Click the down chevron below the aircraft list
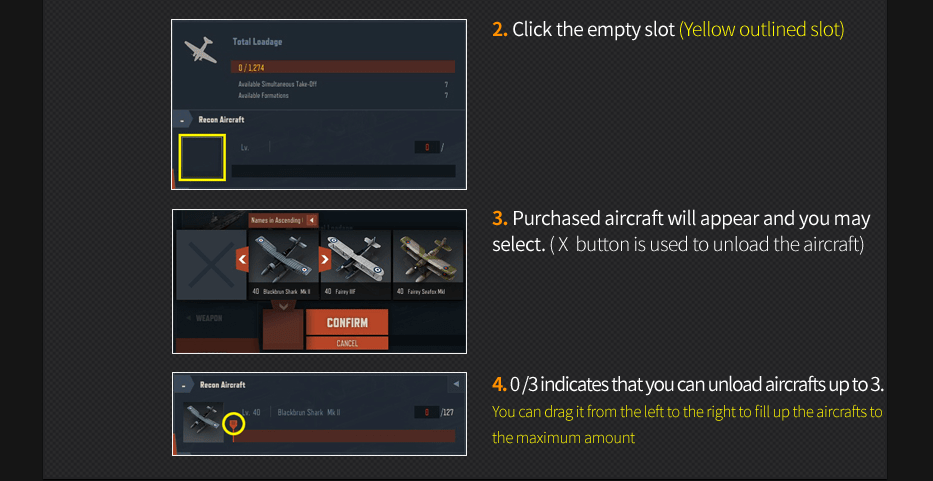The image size is (933, 481). point(283,306)
